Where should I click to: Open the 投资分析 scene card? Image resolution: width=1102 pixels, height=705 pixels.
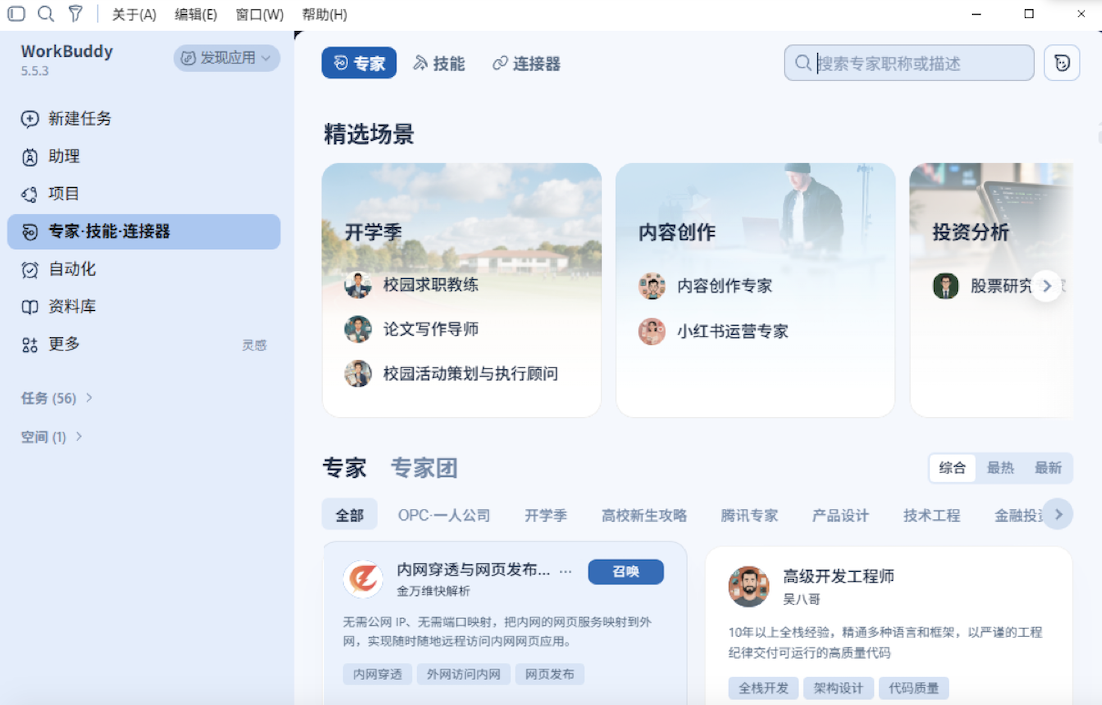[x=991, y=290]
